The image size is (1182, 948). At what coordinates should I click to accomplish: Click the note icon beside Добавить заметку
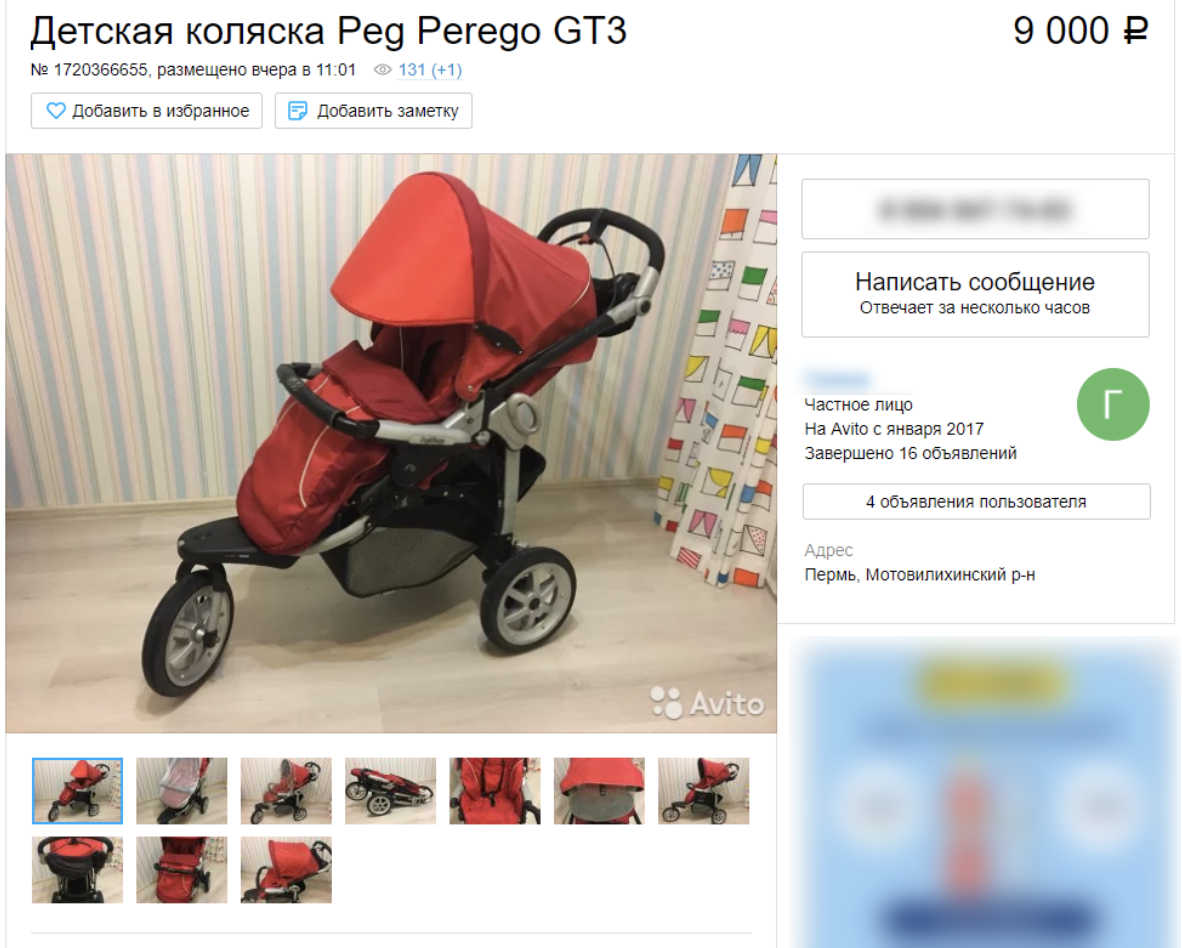coord(298,111)
